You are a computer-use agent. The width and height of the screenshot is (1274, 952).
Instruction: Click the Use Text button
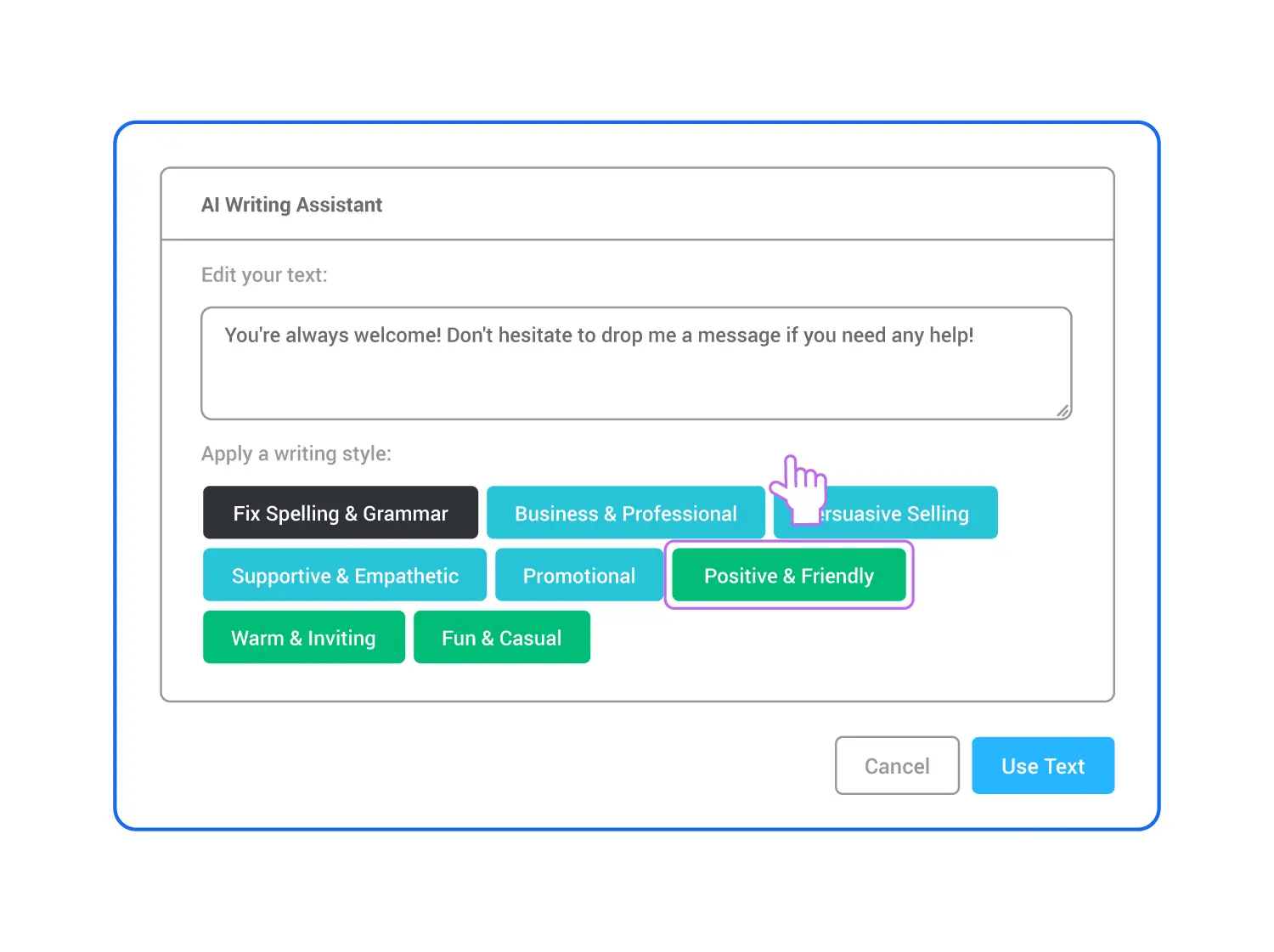pos(1043,765)
